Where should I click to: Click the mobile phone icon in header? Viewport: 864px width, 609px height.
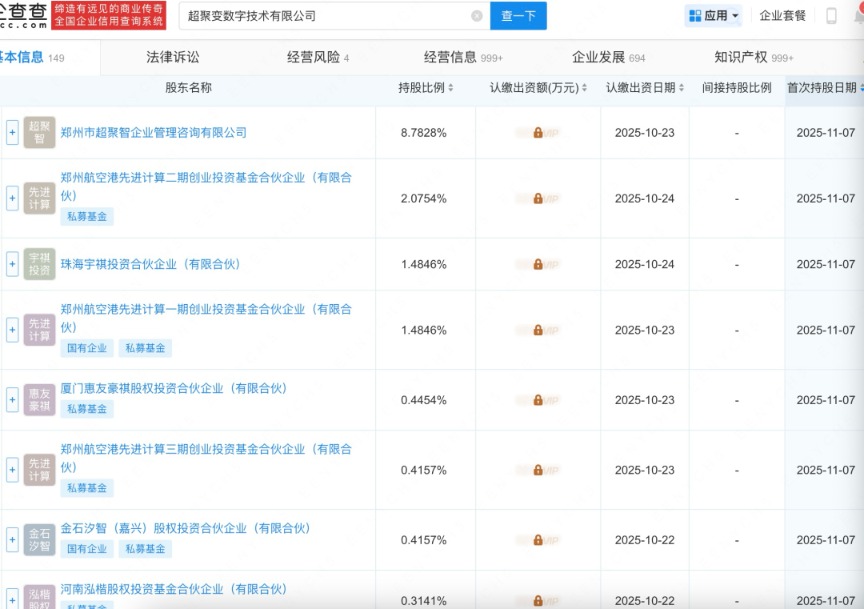[831, 16]
